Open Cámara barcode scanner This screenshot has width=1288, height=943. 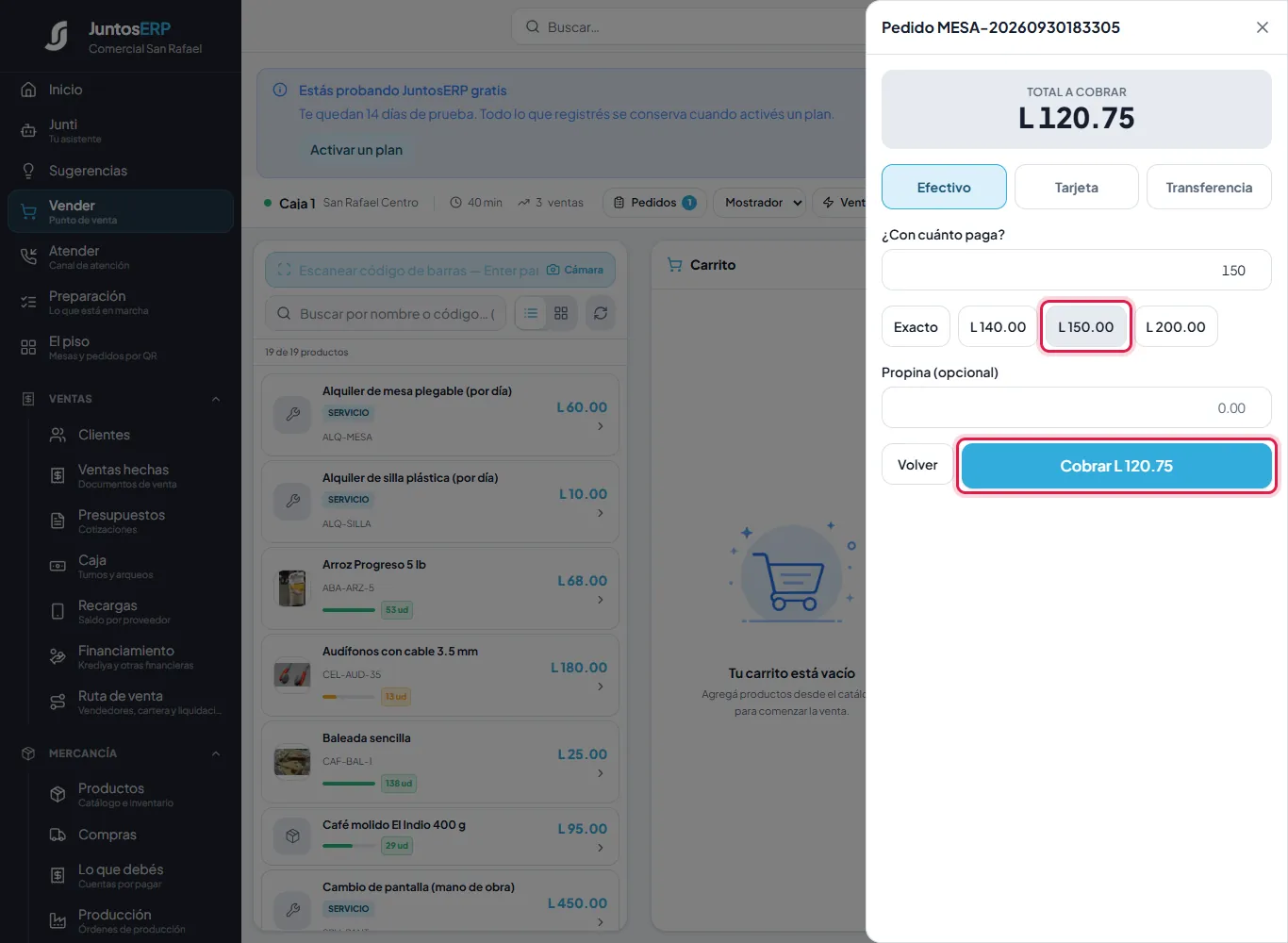click(575, 270)
